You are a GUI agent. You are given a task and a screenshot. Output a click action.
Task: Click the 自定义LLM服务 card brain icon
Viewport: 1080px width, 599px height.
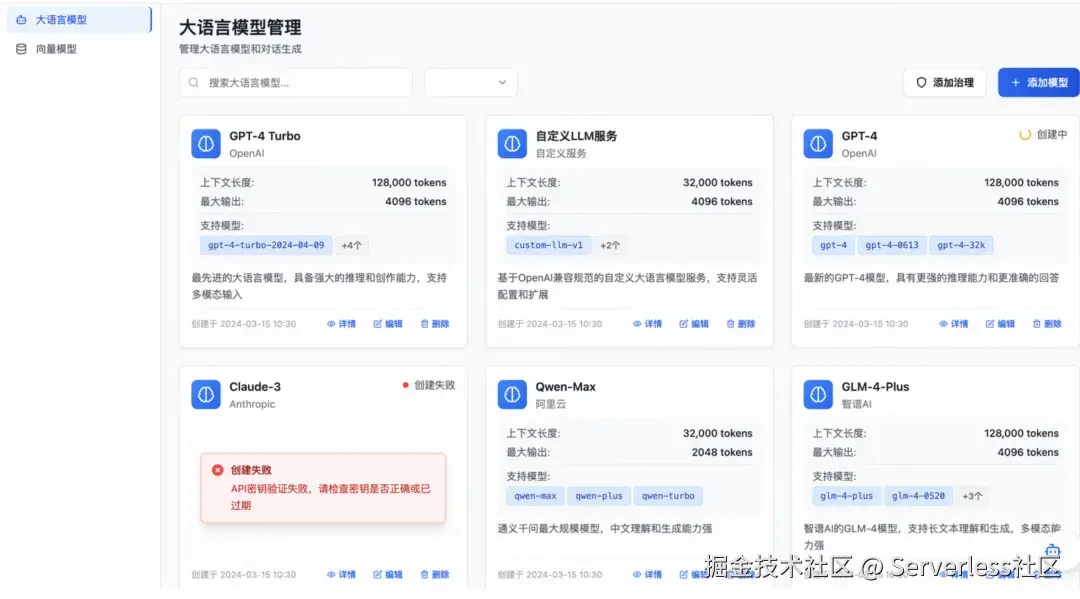coord(512,144)
